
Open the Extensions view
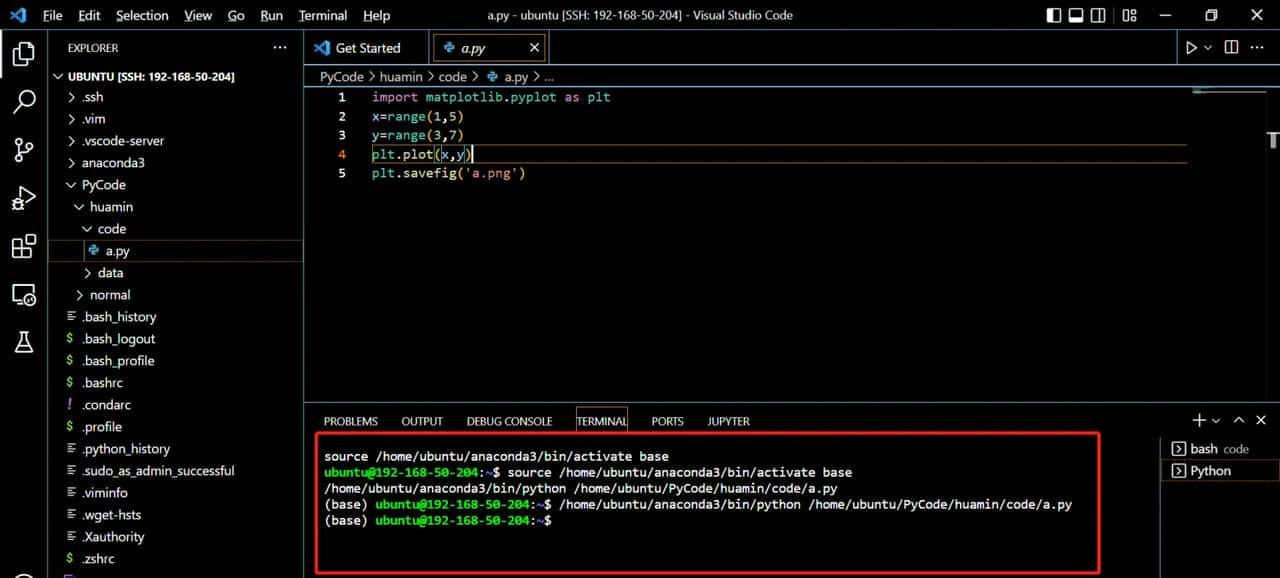point(24,246)
